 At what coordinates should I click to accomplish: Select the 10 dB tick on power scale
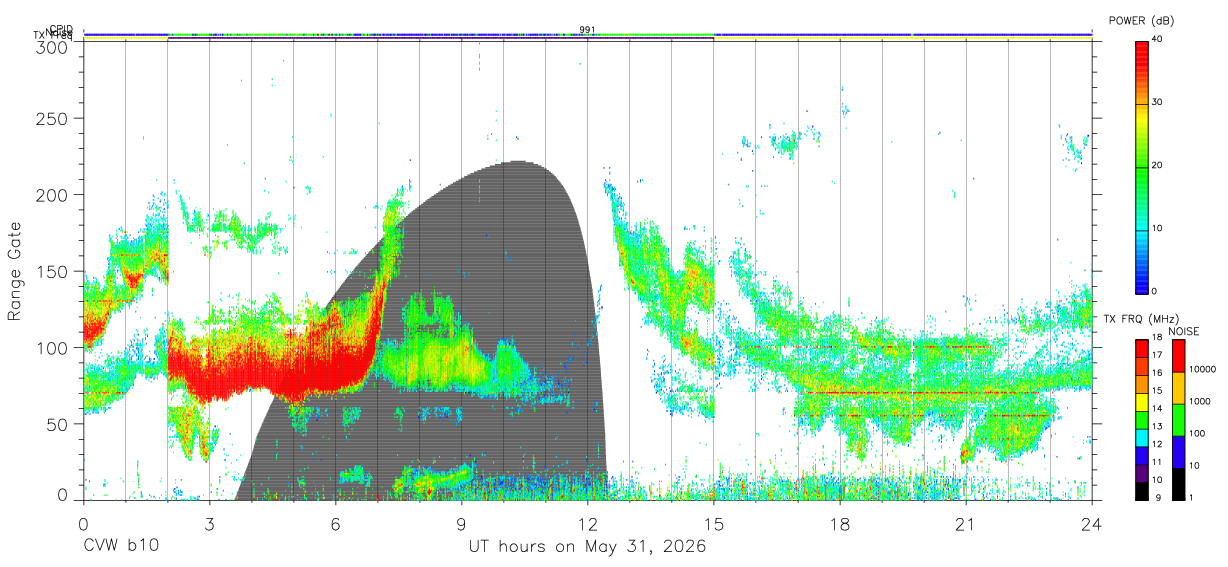[x=1158, y=228]
